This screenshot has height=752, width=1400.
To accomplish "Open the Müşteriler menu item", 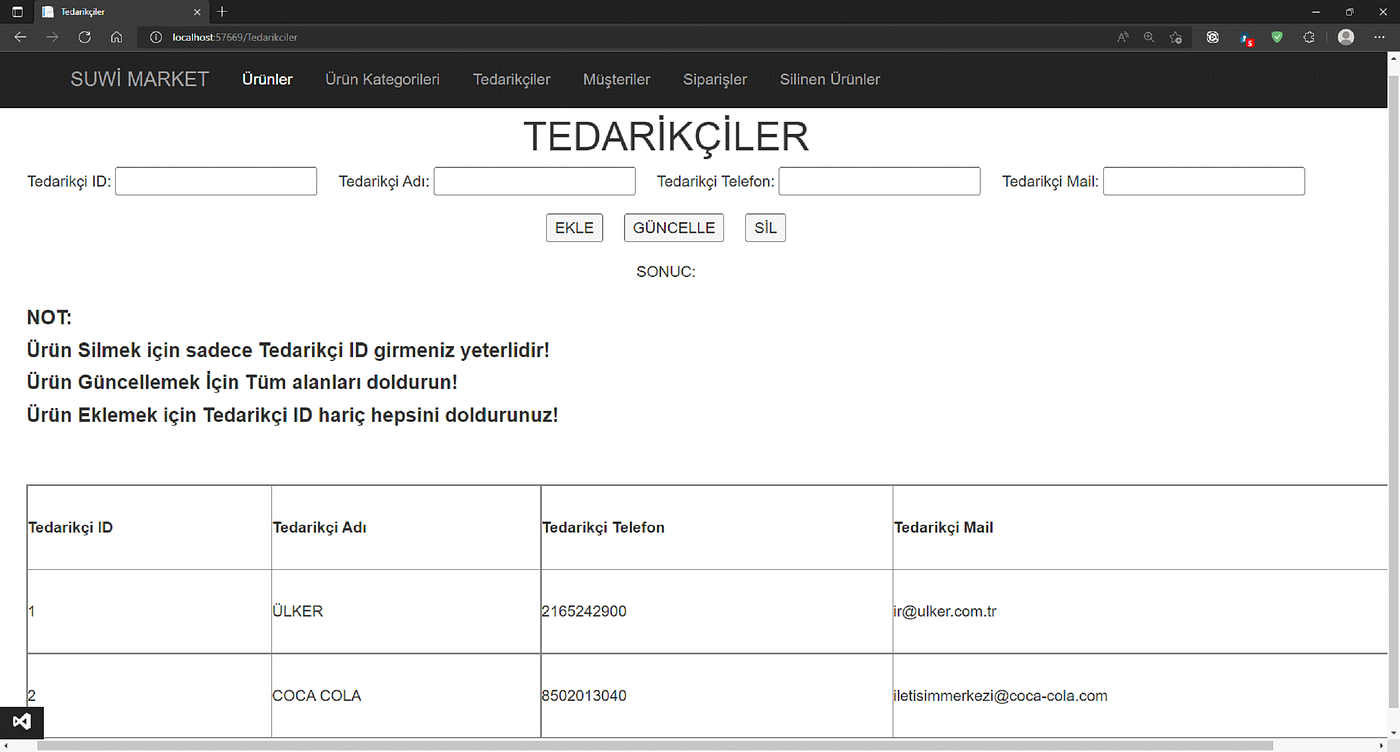I will click(x=617, y=79).
